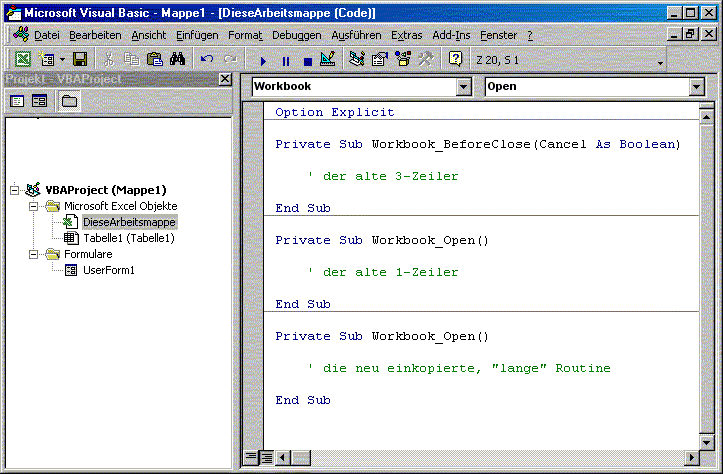Select Tabelle1 (Tabelle1) in tree
The height and width of the screenshot is (474, 723).
point(129,238)
